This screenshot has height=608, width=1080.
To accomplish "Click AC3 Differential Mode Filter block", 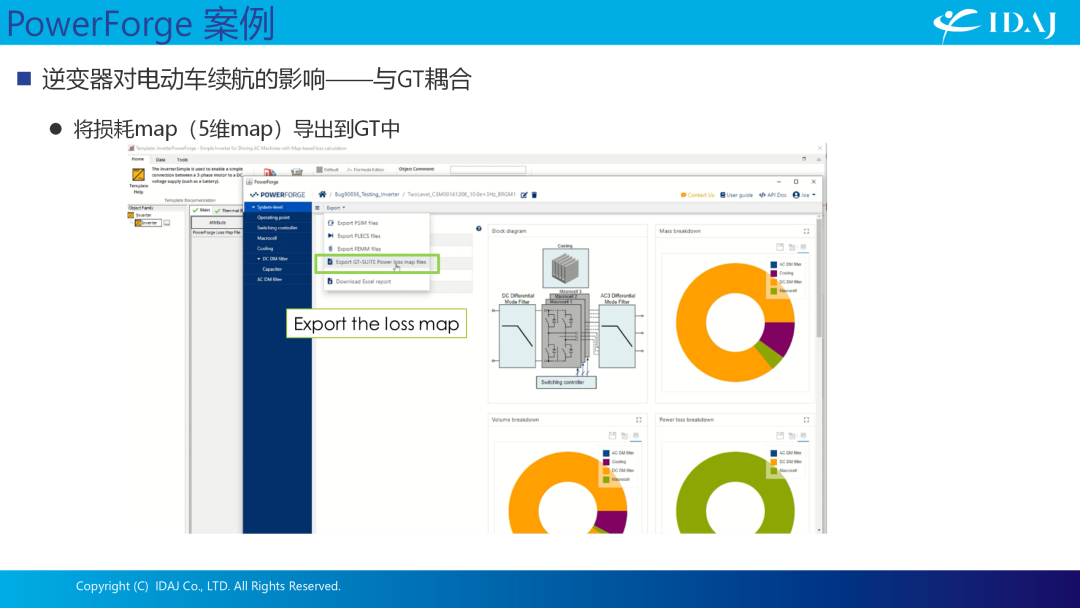I will point(617,336).
